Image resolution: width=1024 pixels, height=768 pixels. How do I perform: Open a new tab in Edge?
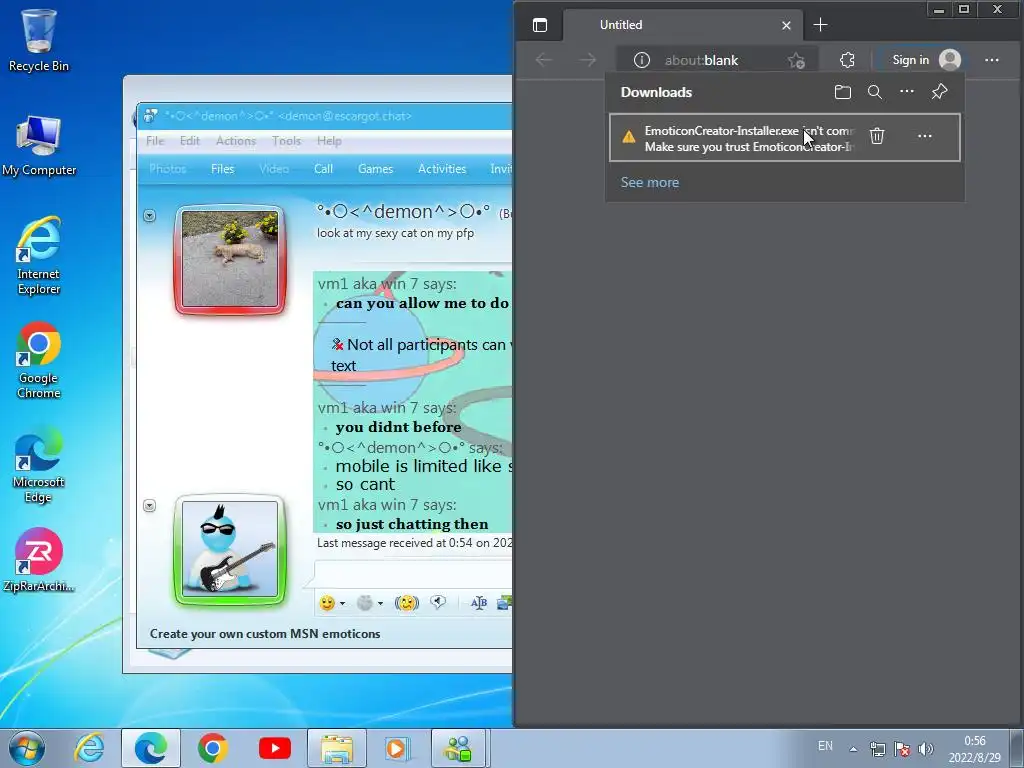pos(821,25)
